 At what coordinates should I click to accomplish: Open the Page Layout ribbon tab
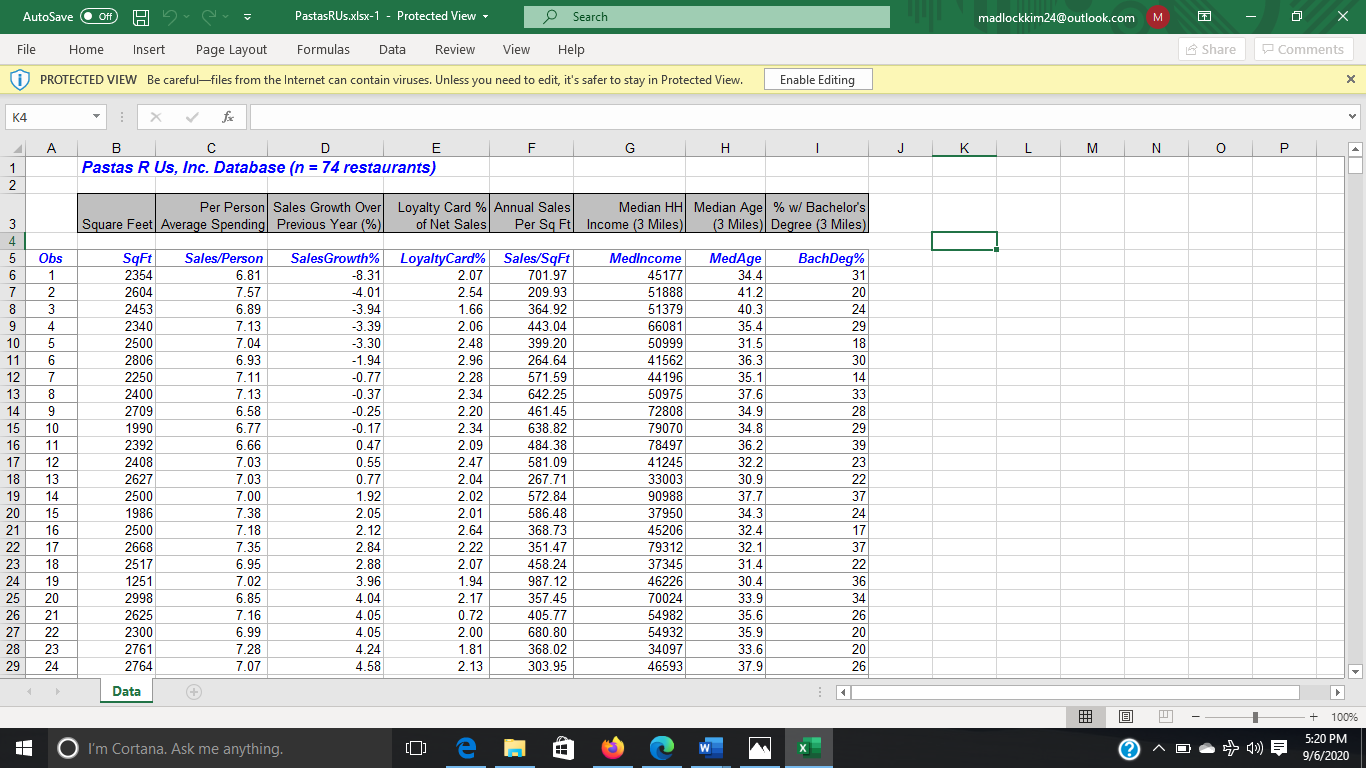[x=231, y=49]
